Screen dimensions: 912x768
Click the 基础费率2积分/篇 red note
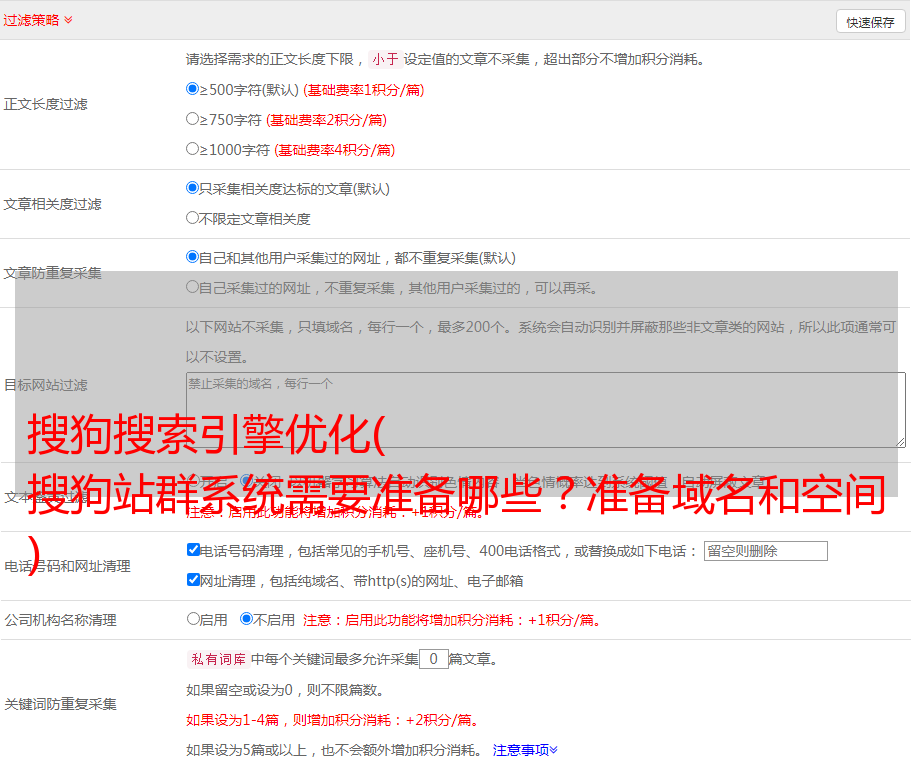click(x=326, y=120)
